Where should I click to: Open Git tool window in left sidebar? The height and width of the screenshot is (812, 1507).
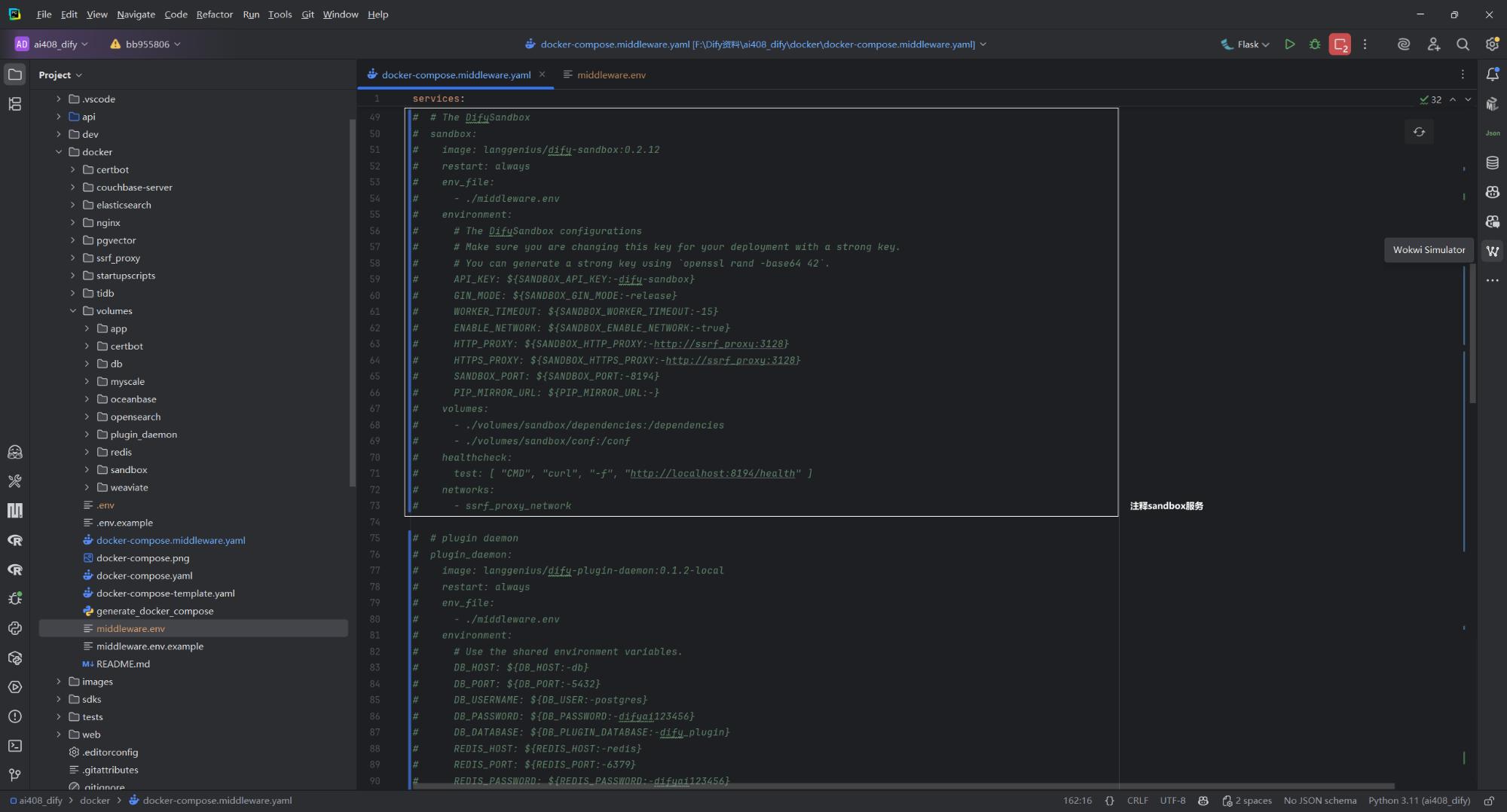(x=14, y=775)
